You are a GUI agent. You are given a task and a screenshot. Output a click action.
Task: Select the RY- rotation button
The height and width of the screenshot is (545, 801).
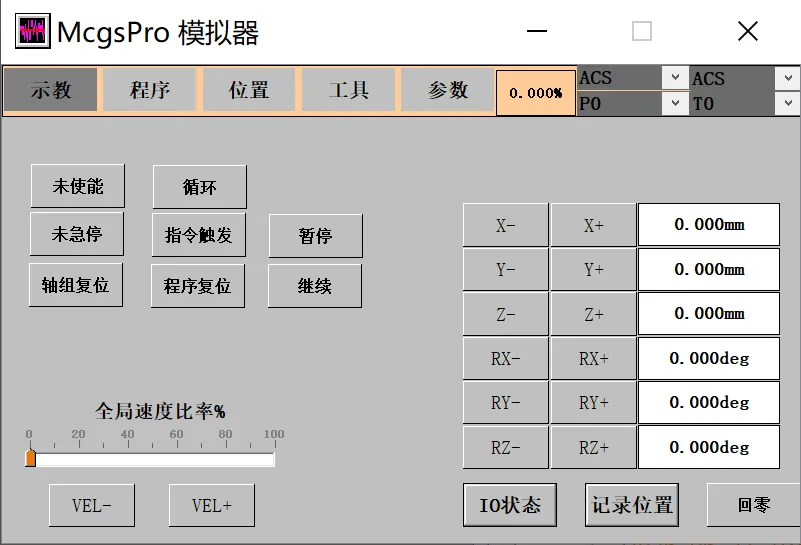click(506, 402)
